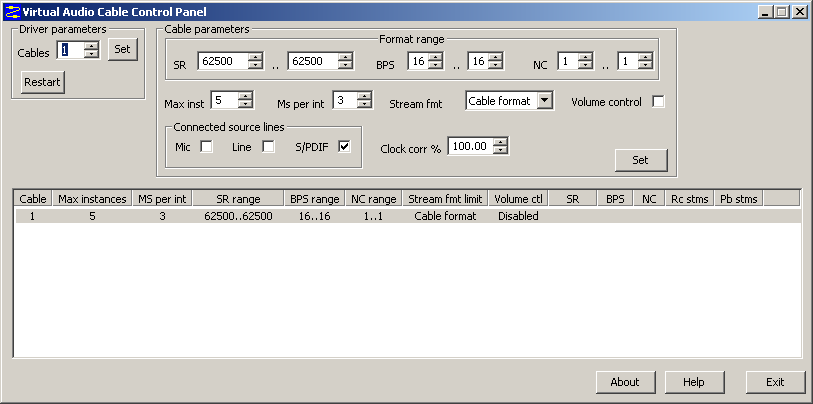Decrease maximum NC with down spinner arrow

(x=645, y=65)
